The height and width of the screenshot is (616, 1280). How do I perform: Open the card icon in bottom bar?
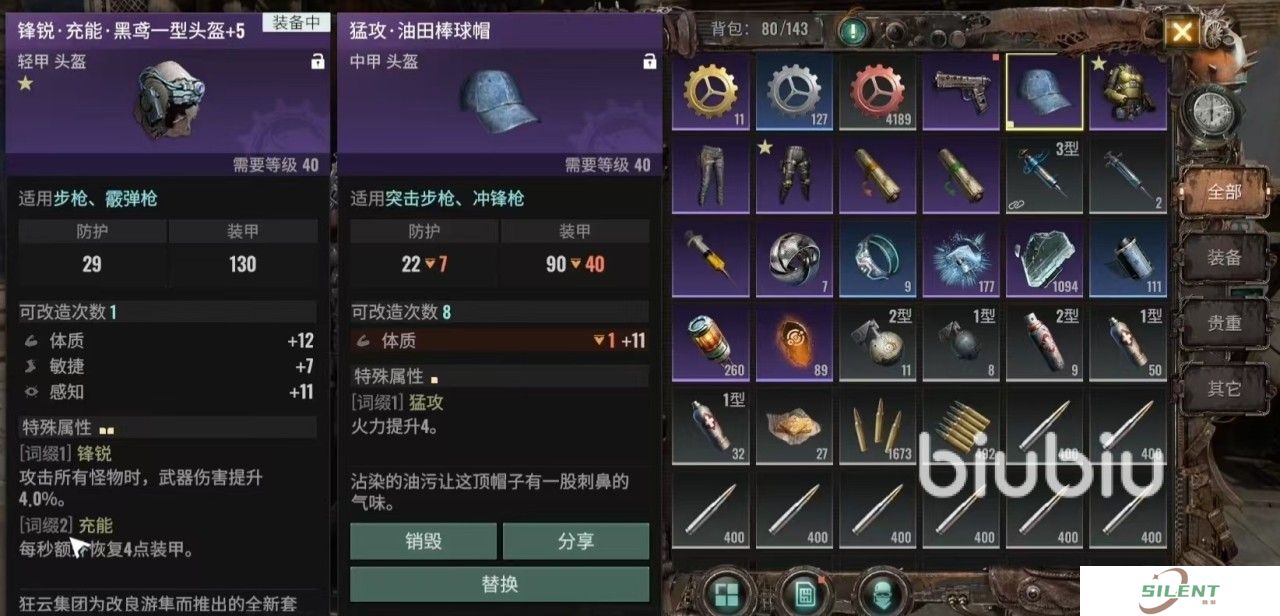click(x=803, y=594)
